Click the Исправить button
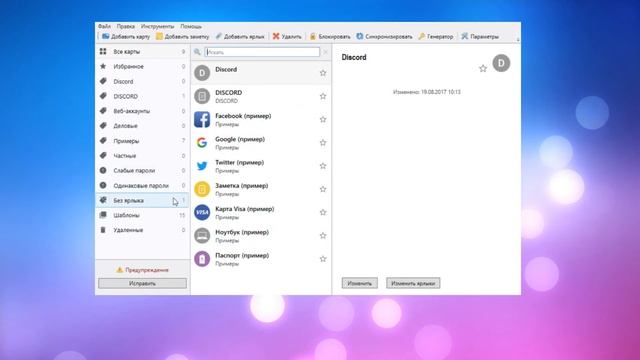Screen dimensions: 640x360 (142, 283)
